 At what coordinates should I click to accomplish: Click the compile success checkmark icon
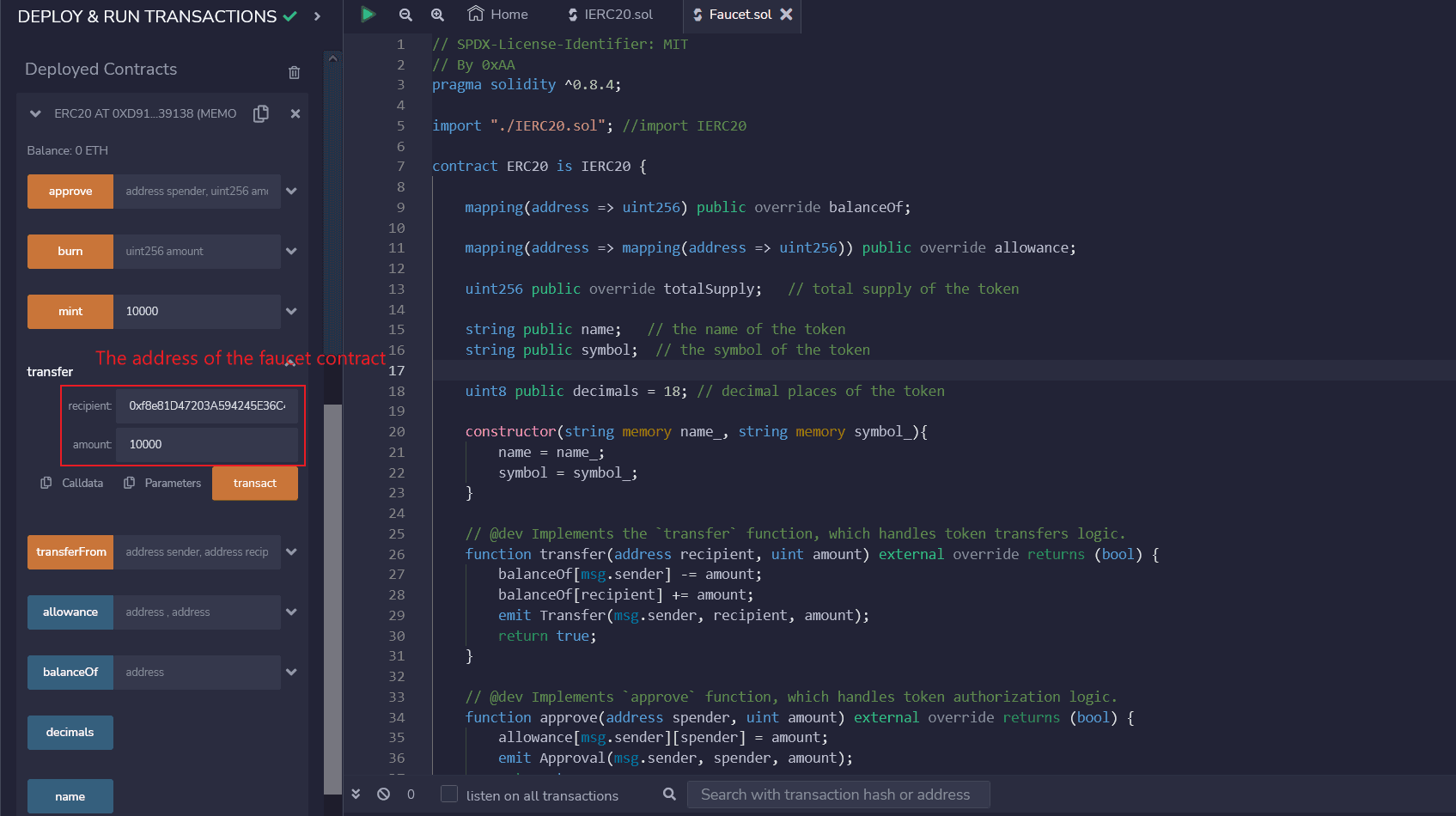[x=289, y=16]
